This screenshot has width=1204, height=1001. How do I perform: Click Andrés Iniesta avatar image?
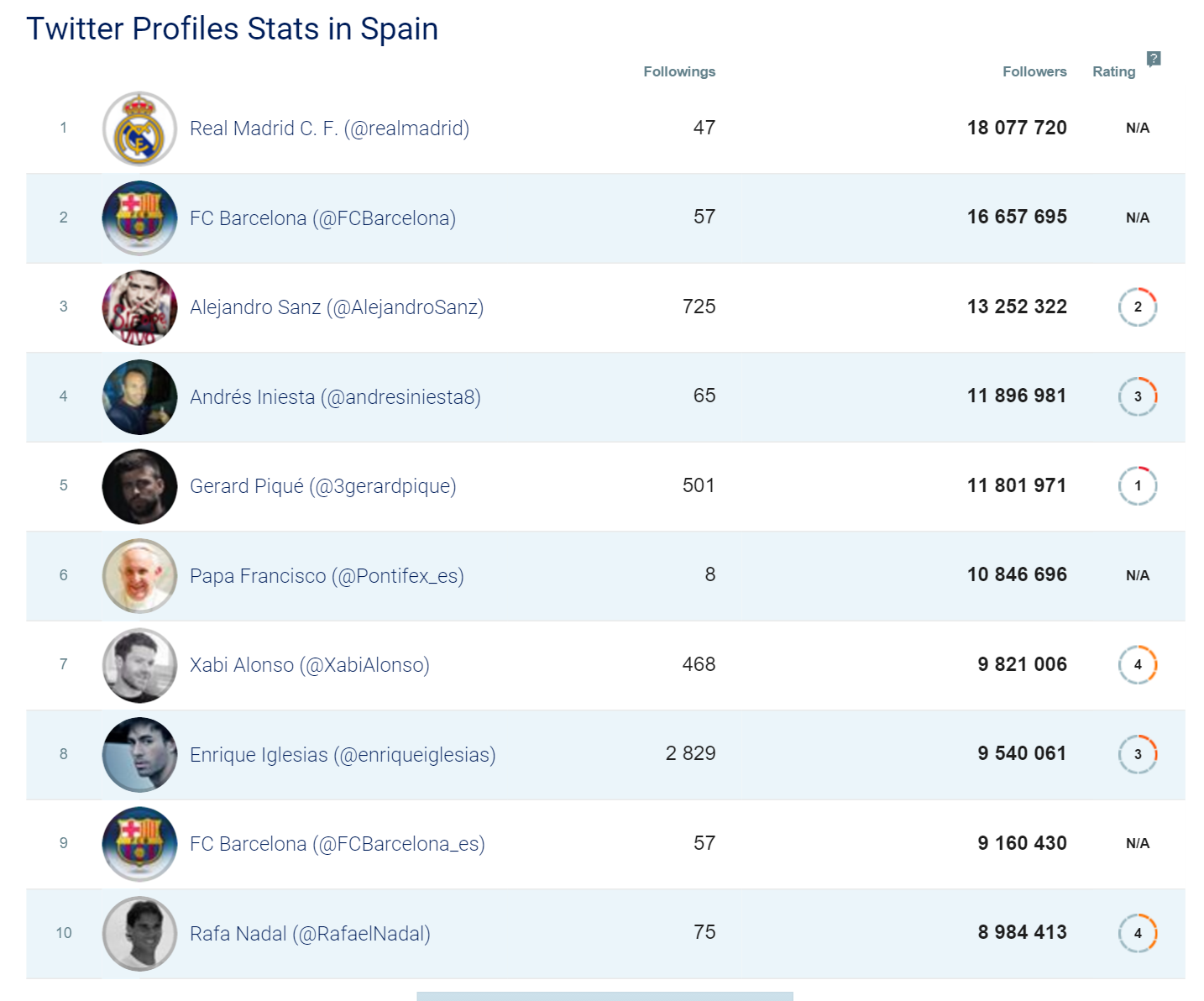coord(139,397)
